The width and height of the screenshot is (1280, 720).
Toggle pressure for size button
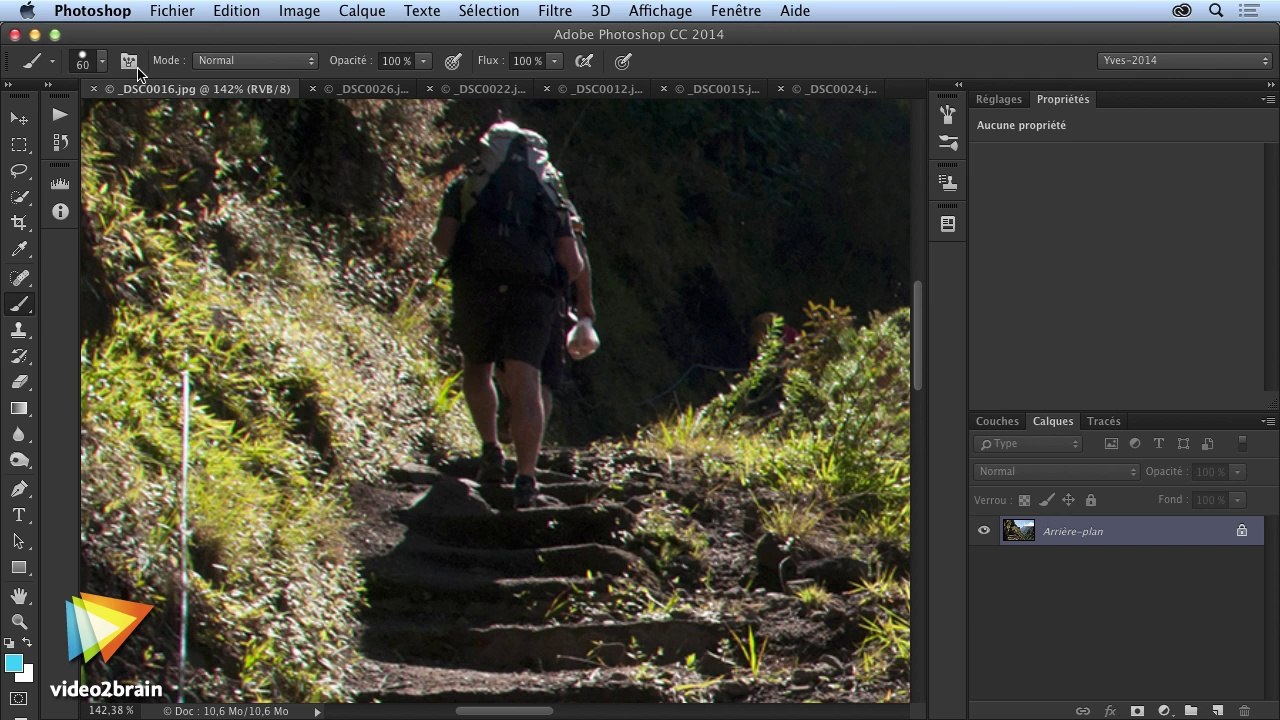(623, 61)
